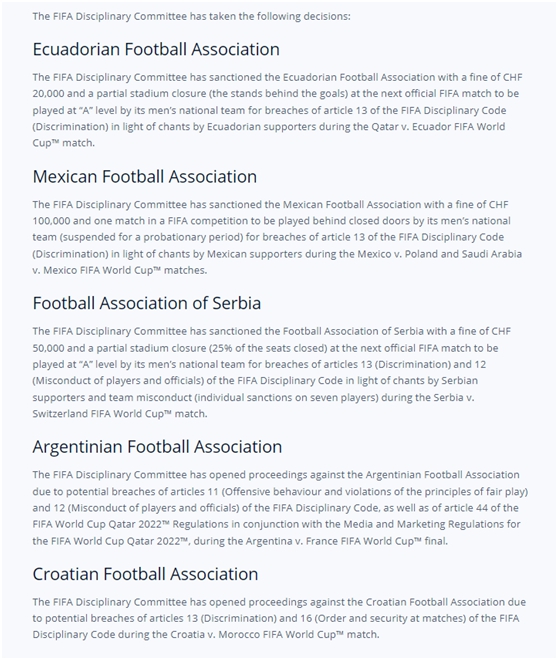Click 'suspended for a probationary period' phrase
Screen dimensions: 558x660
pos(151,237)
